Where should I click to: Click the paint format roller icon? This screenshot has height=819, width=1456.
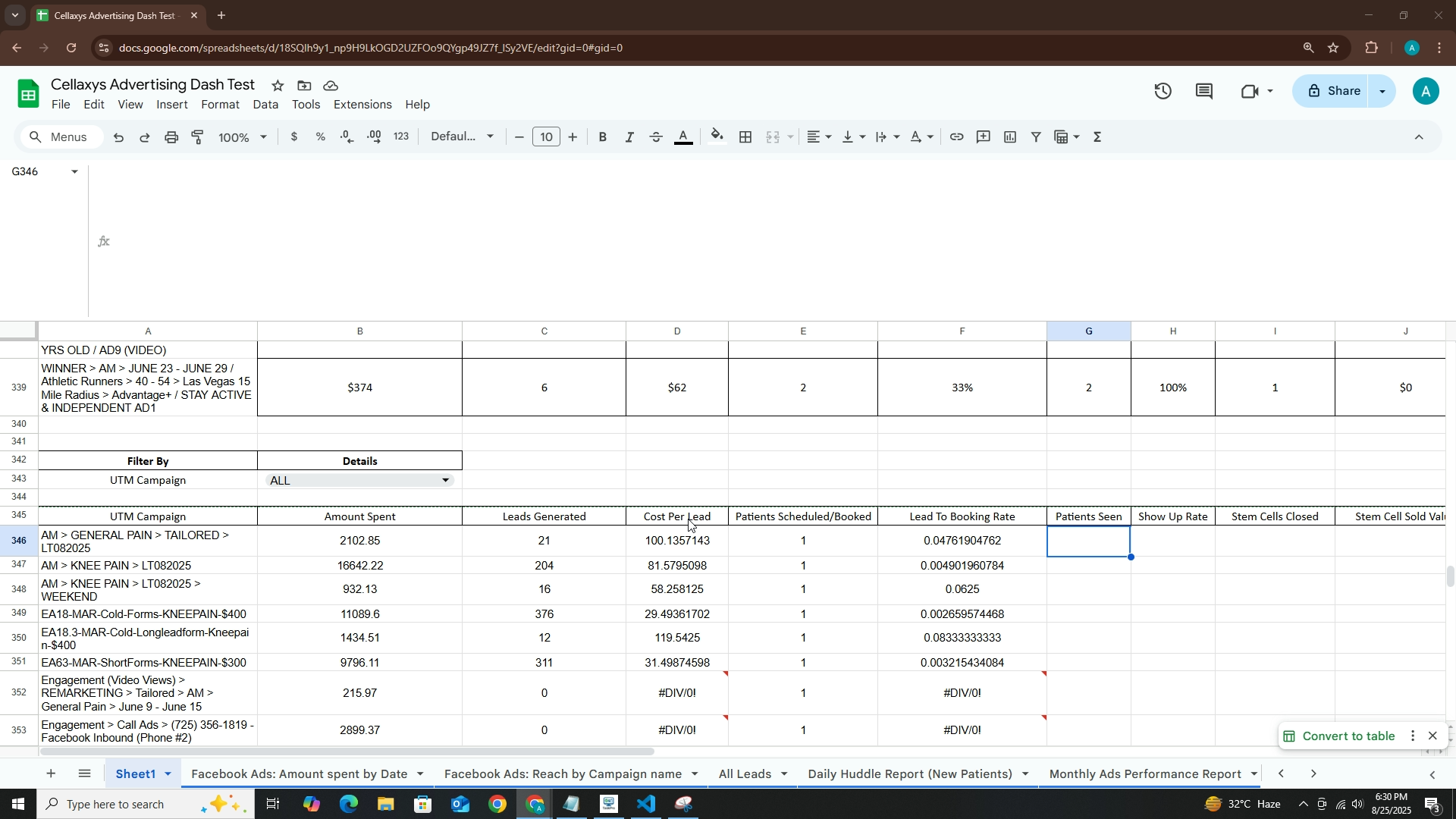click(x=198, y=137)
